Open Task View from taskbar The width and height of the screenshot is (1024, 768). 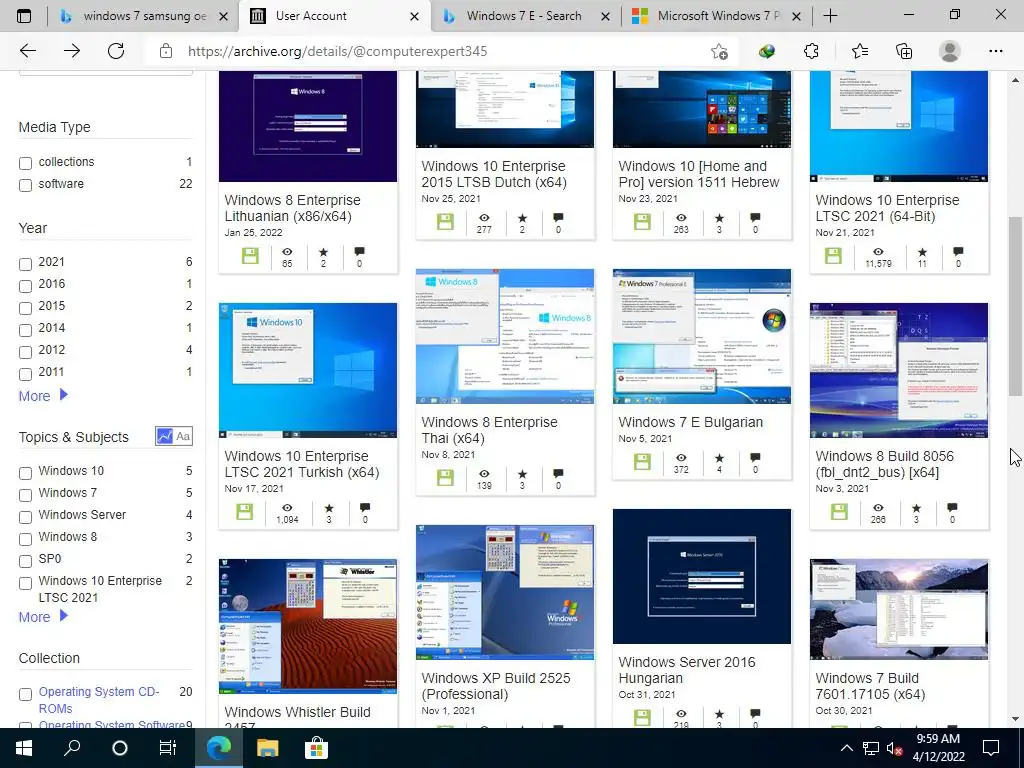click(x=168, y=748)
